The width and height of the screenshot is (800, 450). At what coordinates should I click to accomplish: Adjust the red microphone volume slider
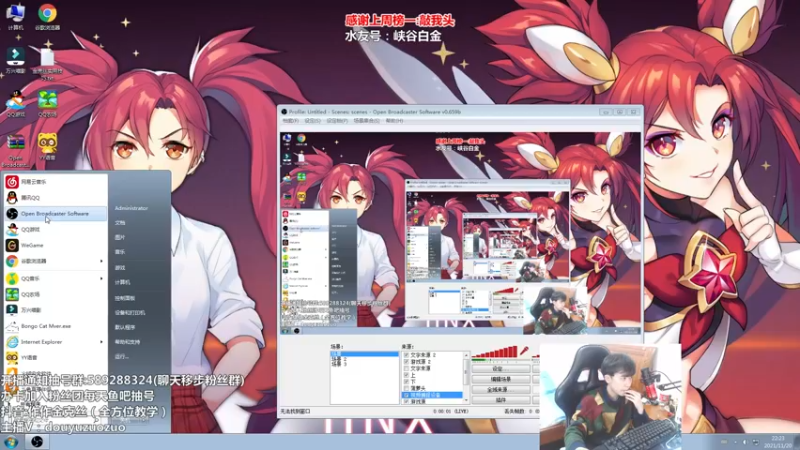(494, 352)
